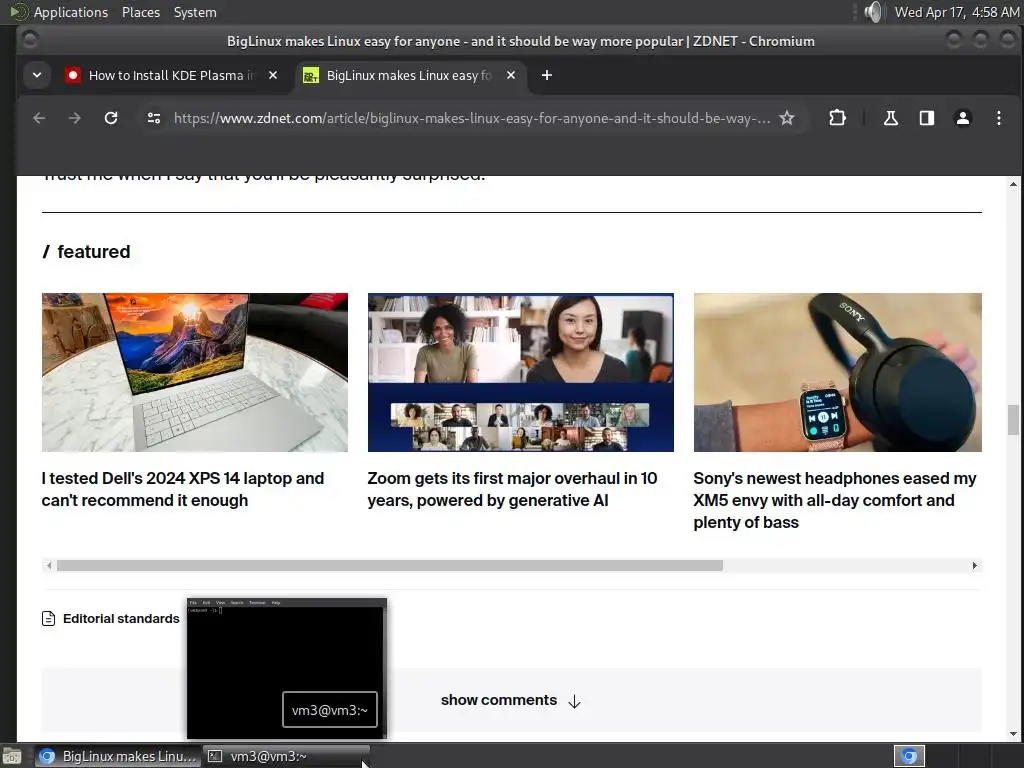Screen dimensions: 1024x768
Task: Click the page vertical scrollbar thumb
Action: (1013, 419)
